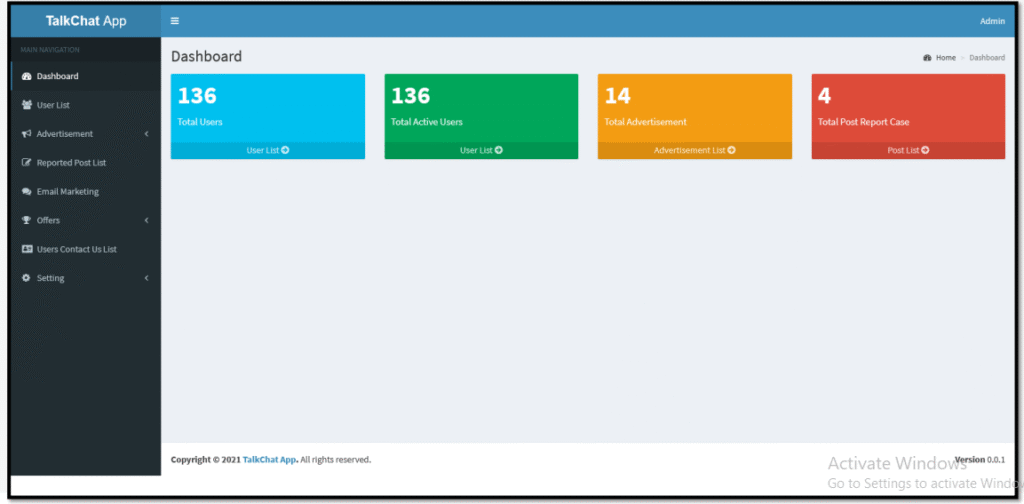The width and height of the screenshot is (1024, 504).
Task: Click the Offers trophy icon
Action: tap(26, 221)
